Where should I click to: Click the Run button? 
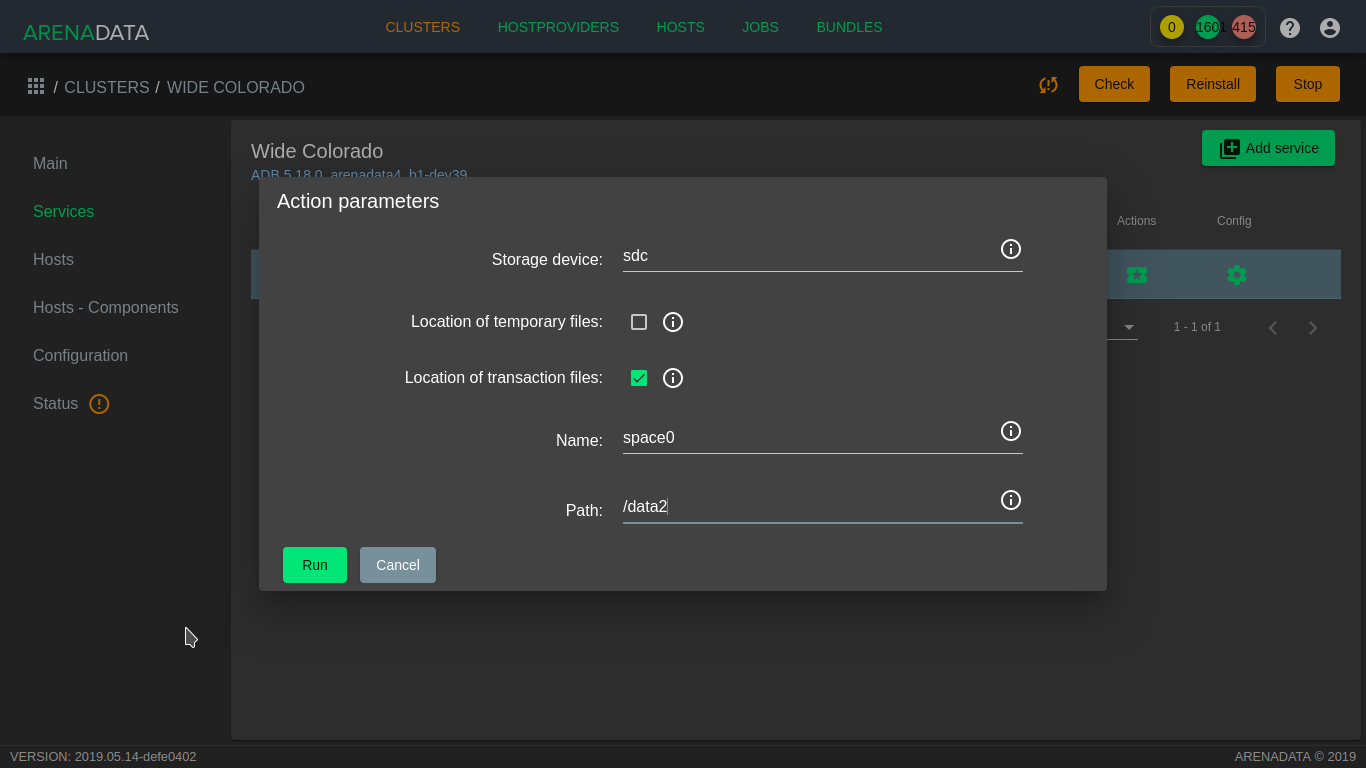[315, 565]
